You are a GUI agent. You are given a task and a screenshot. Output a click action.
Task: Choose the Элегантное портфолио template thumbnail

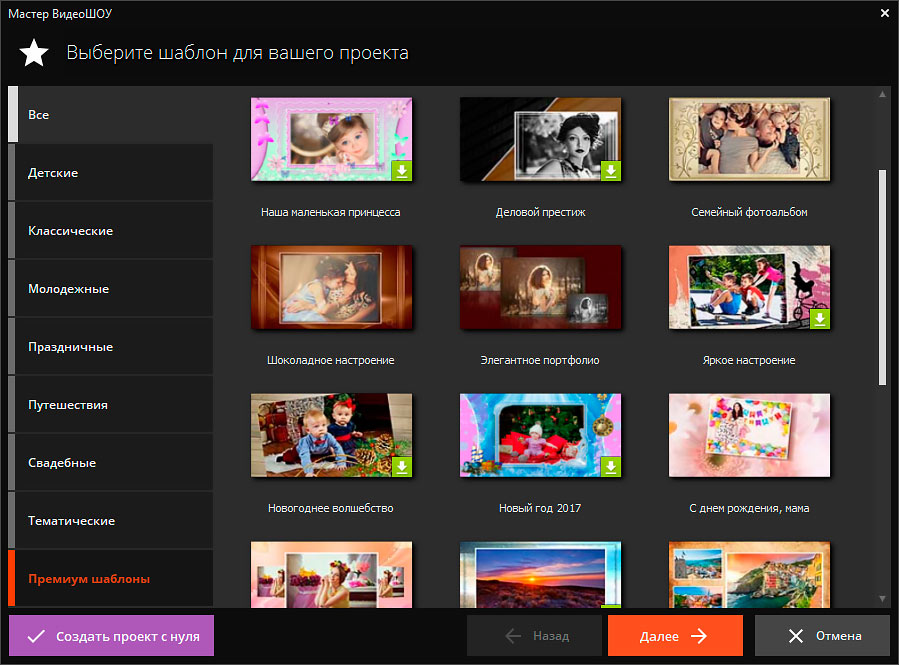click(540, 287)
